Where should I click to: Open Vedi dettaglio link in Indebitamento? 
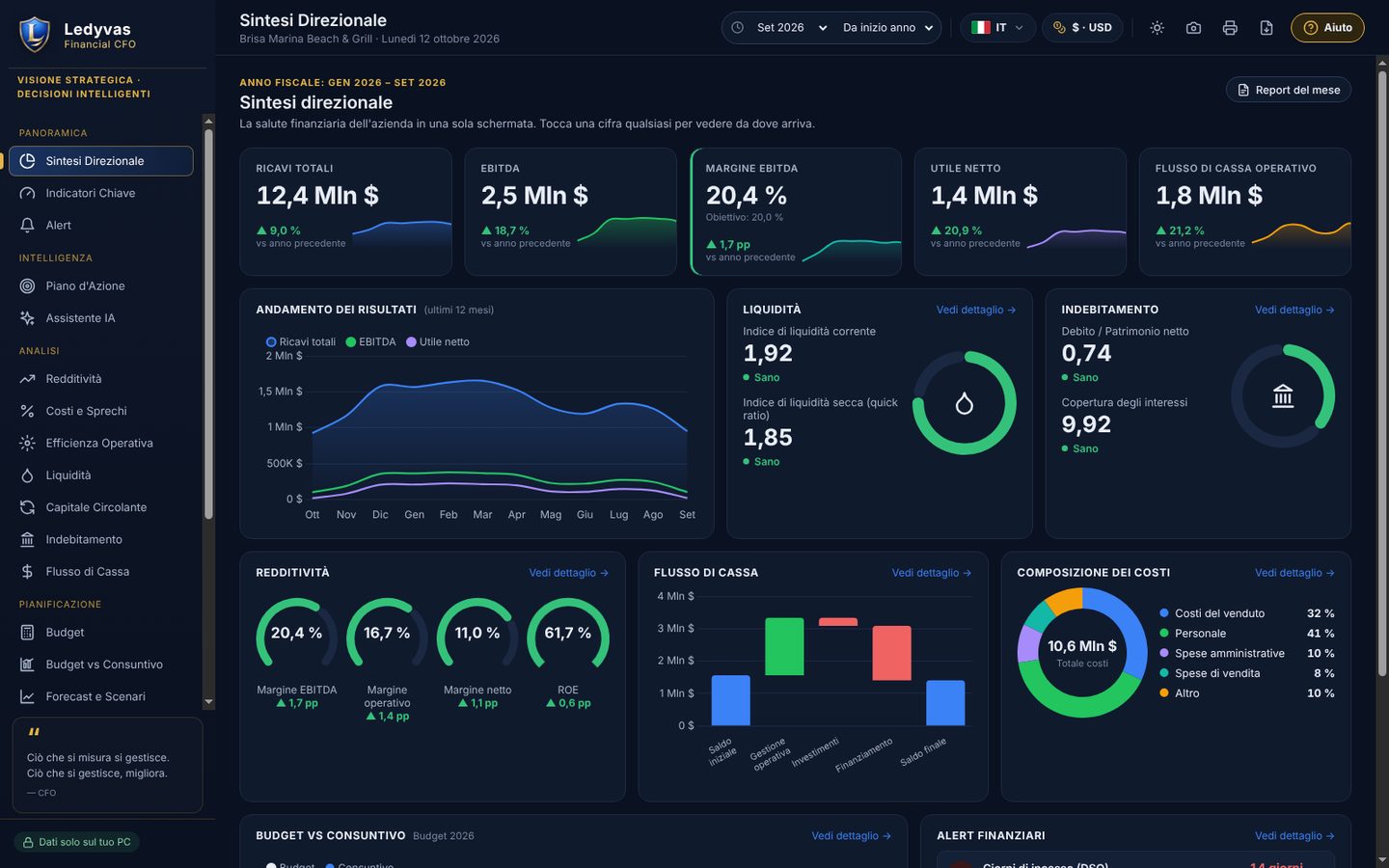(x=1294, y=310)
